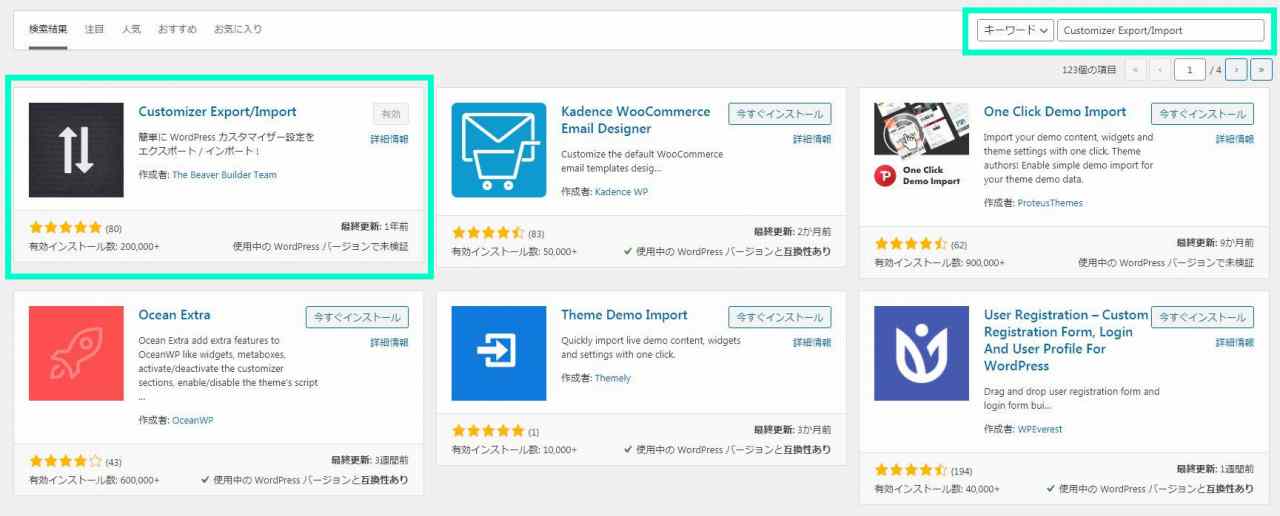Screen dimensions: 1280x516
Task: View 詳細情報 for Customizer Export/Import
Action: click(x=389, y=139)
